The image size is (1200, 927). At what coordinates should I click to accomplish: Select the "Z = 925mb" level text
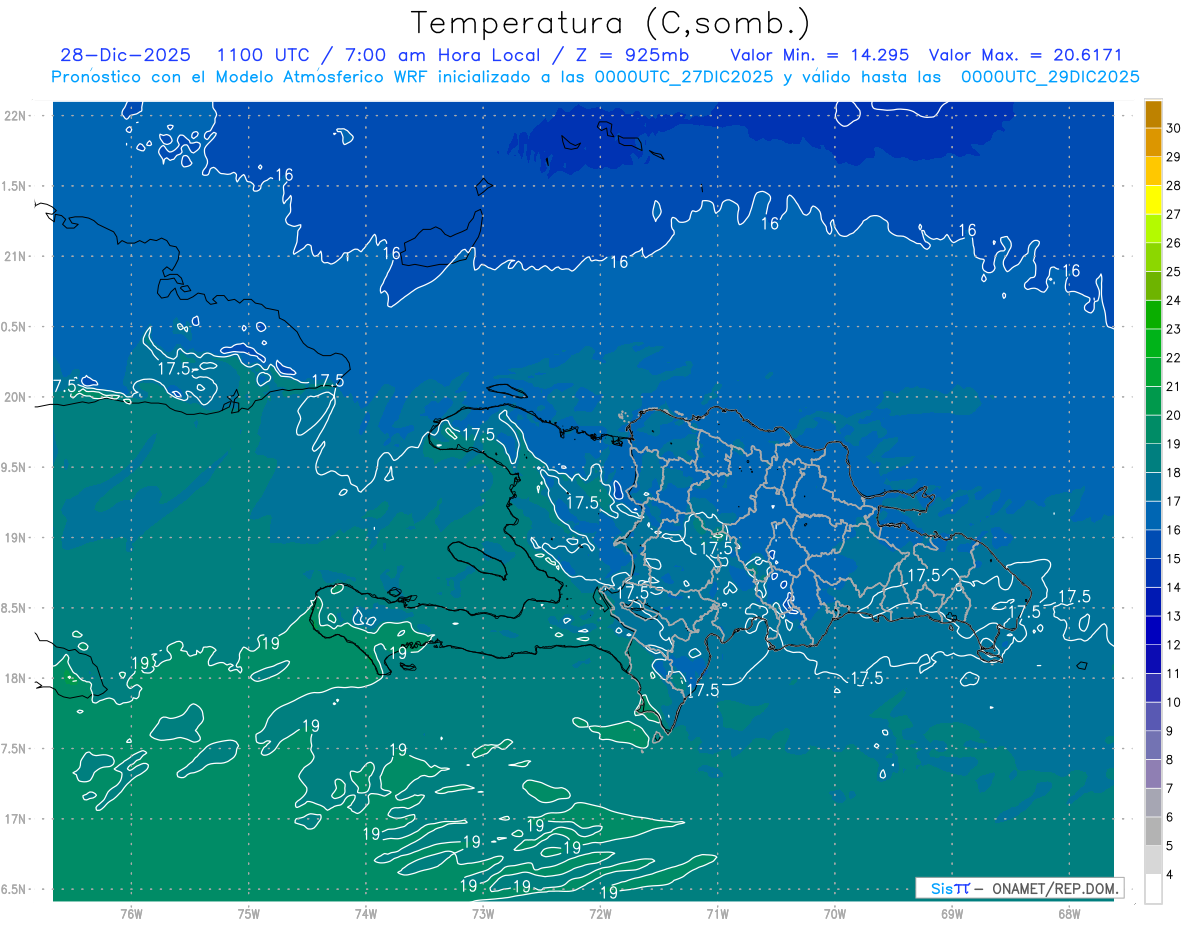tap(634, 55)
